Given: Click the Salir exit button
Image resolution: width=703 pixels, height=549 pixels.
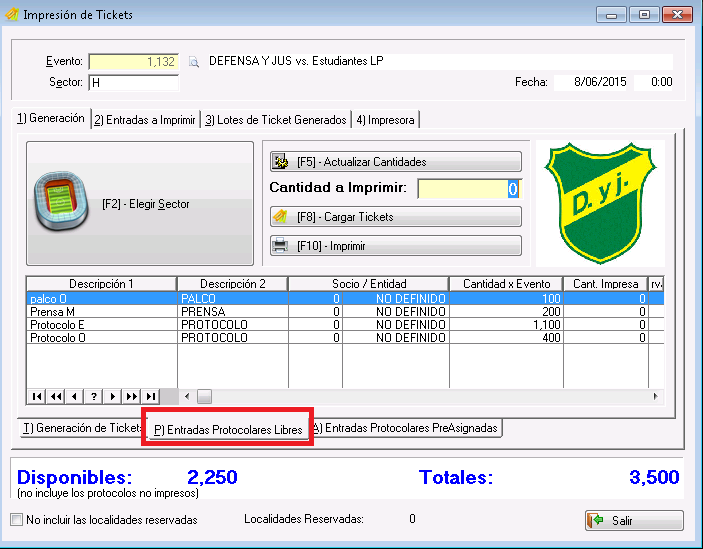Looking at the screenshot, I should coord(634,521).
